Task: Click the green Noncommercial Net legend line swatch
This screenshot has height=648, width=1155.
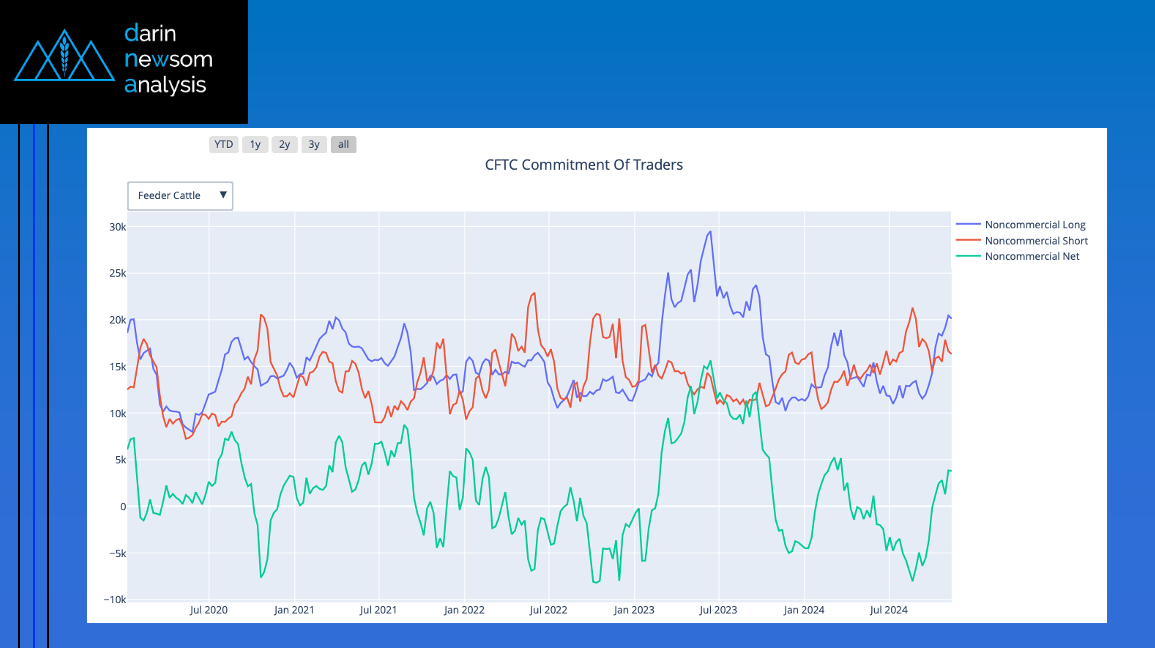Action: click(x=968, y=256)
